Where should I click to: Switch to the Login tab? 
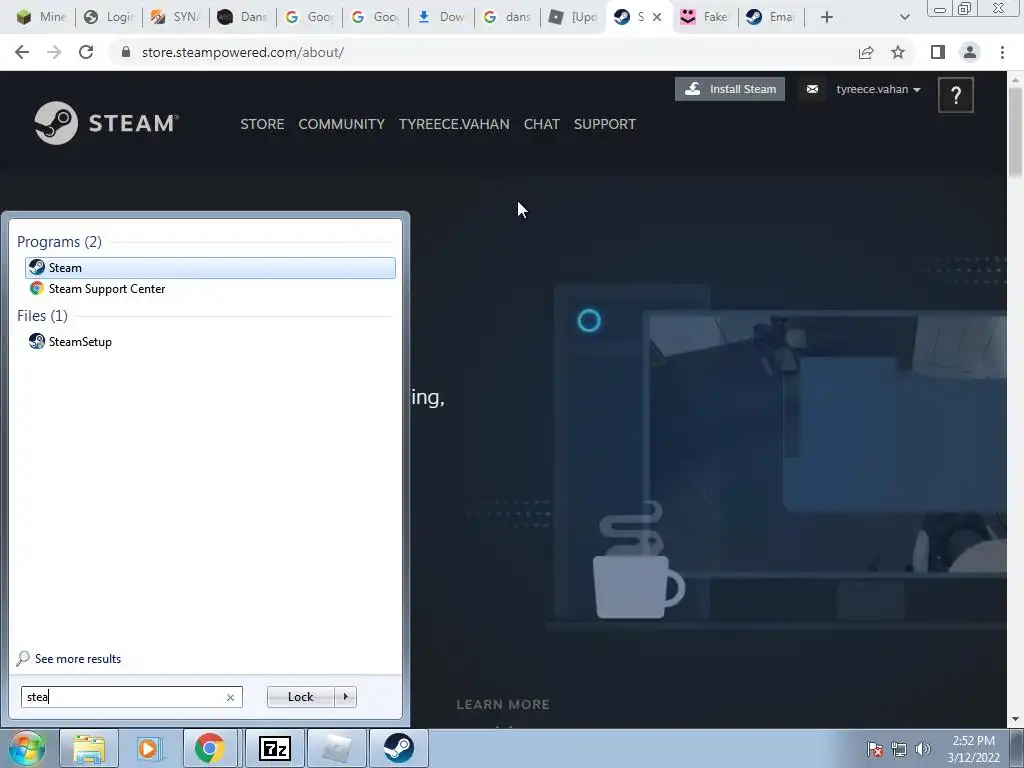tap(108, 17)
